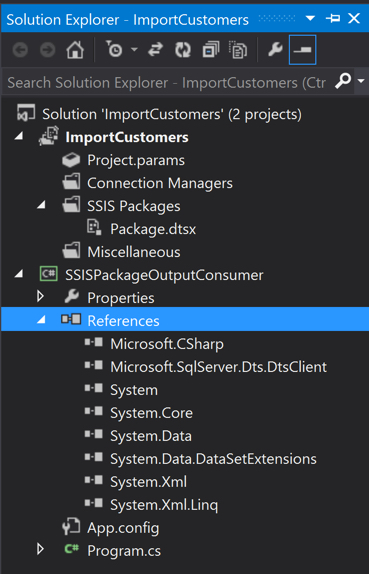Click the Package.dtsx file icon

click(x=94, y=228)
